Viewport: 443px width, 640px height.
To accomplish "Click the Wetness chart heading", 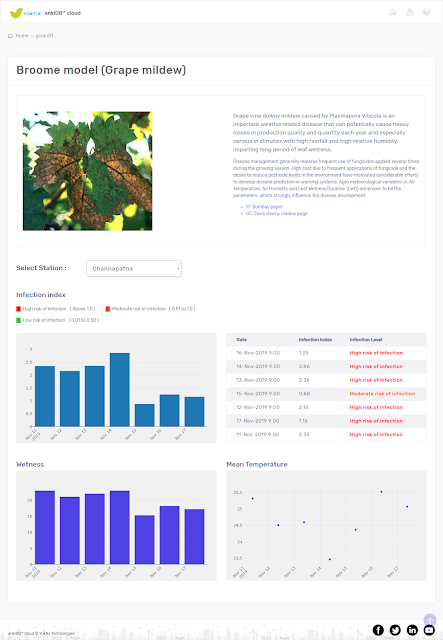I will coord(30,464).
